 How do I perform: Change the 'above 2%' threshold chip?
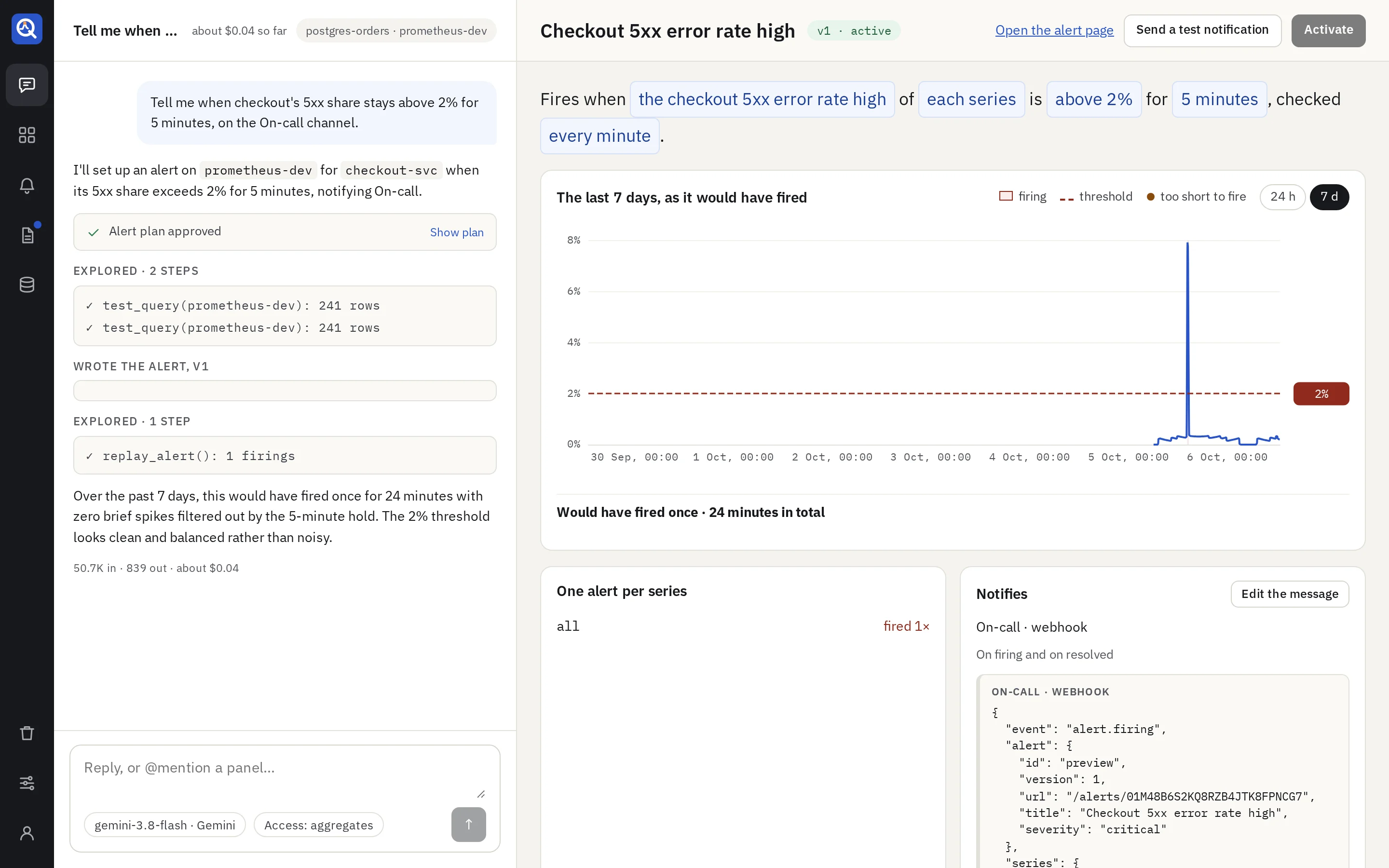[x=1093, y=99]
